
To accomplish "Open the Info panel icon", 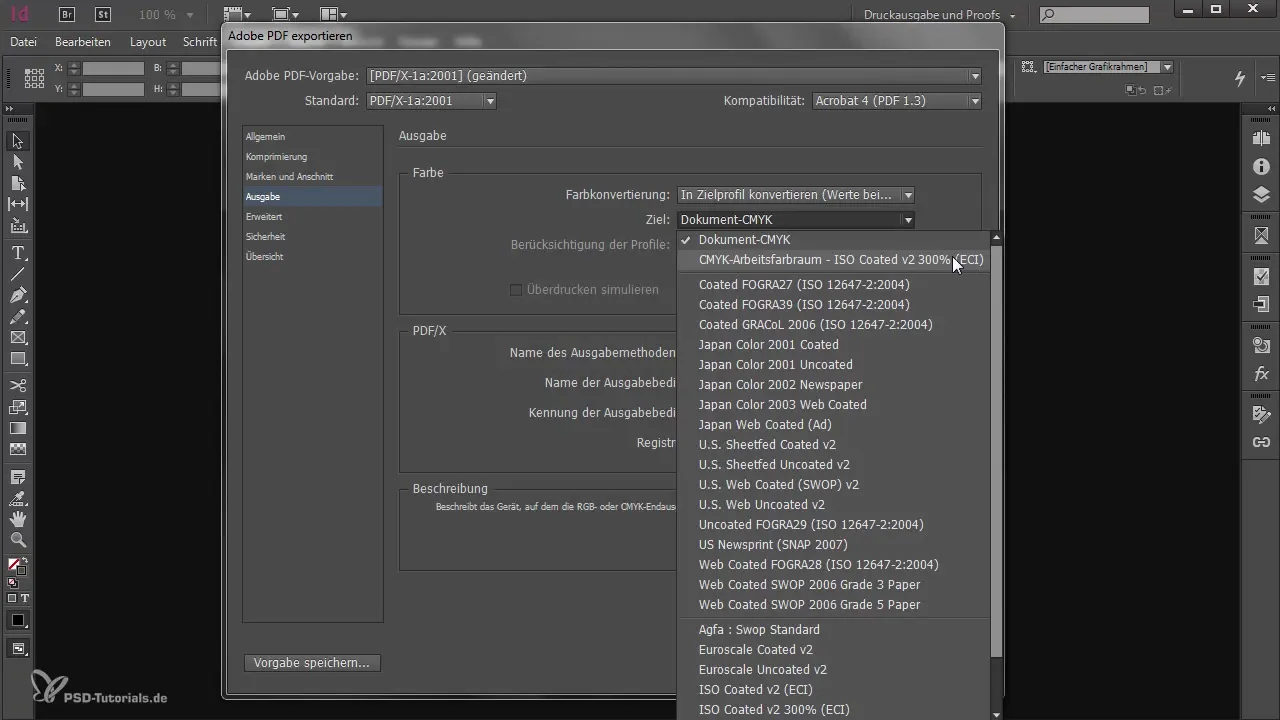I will [x=1261, y=167].
